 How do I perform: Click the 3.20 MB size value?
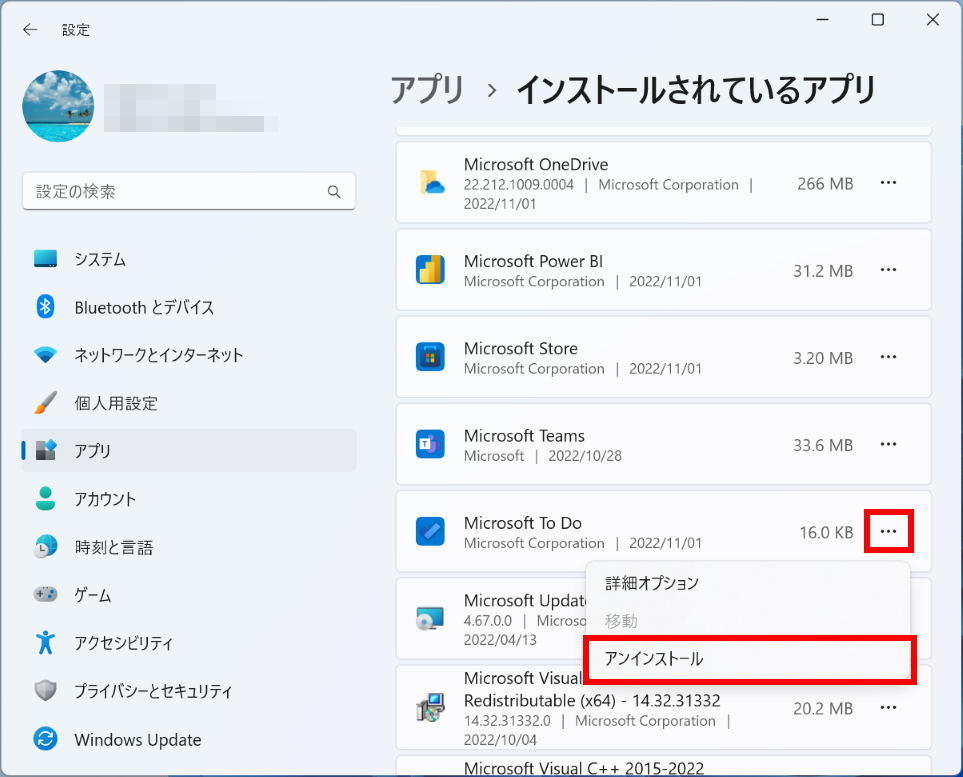(x=823, y=358)
